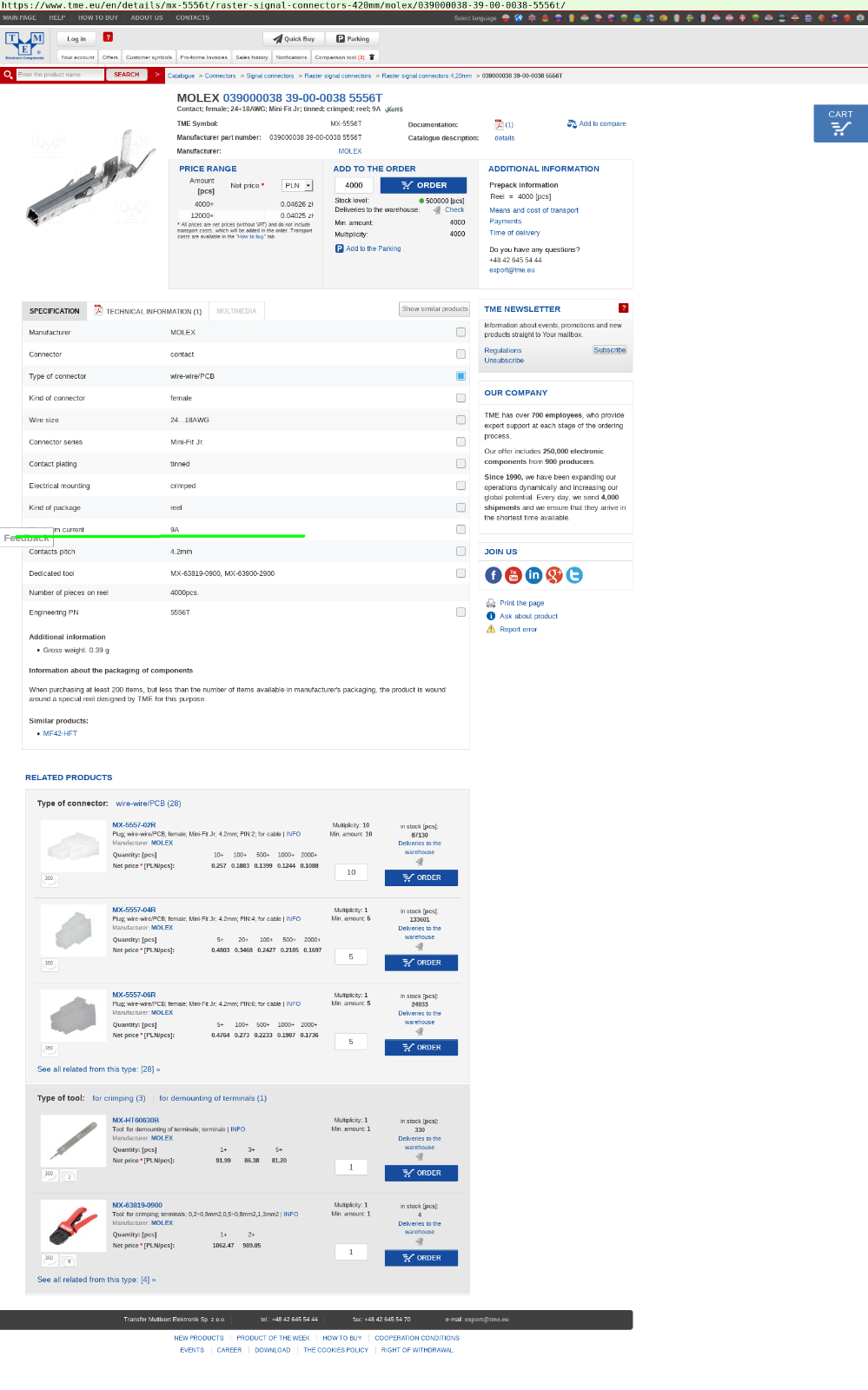Click the warehouse delivery icon for MX-HT60630B
868x1390 pixels.
click(420, 1157)
